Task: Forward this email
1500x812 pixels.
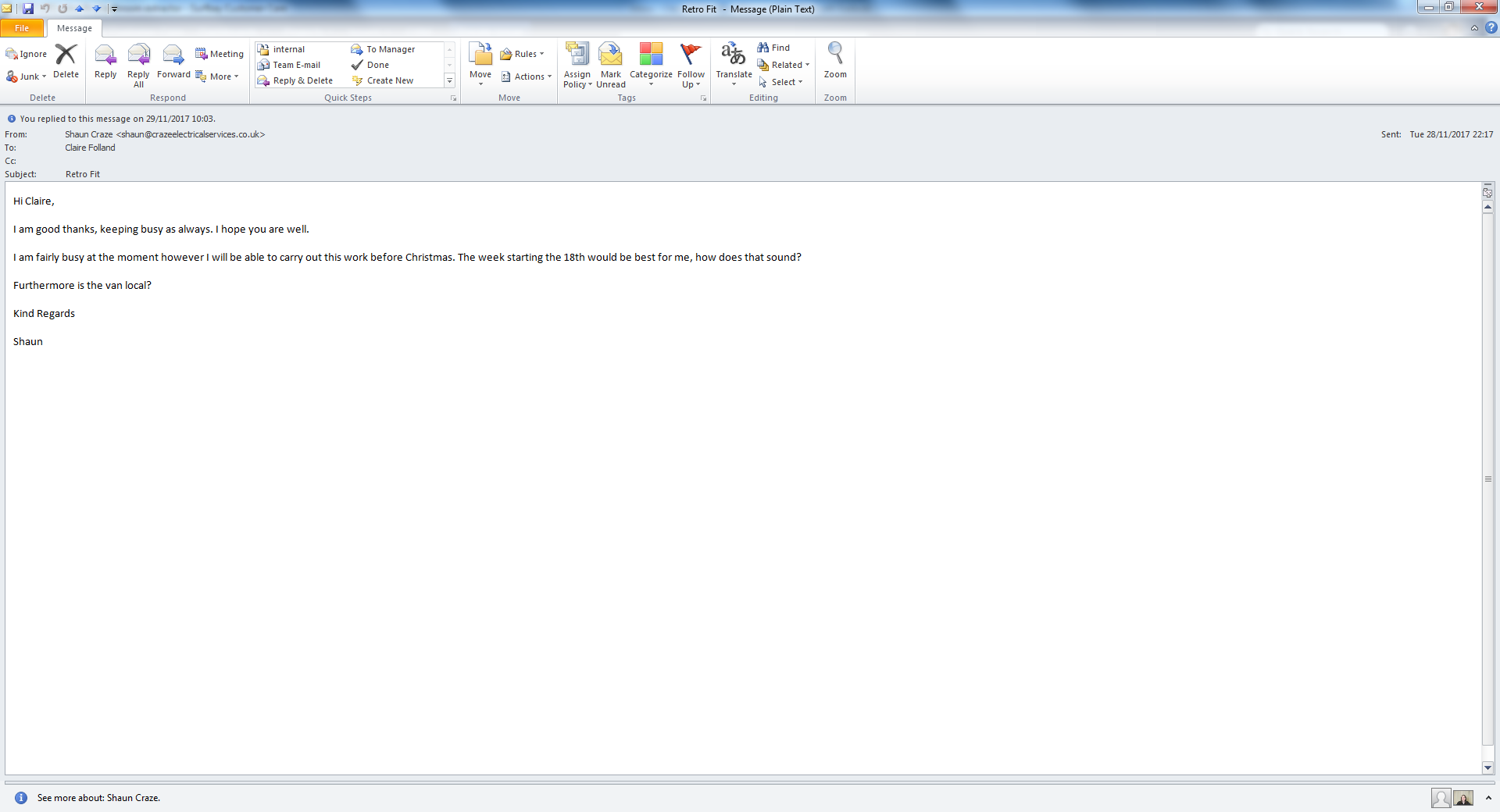Action: coord(173,62)
